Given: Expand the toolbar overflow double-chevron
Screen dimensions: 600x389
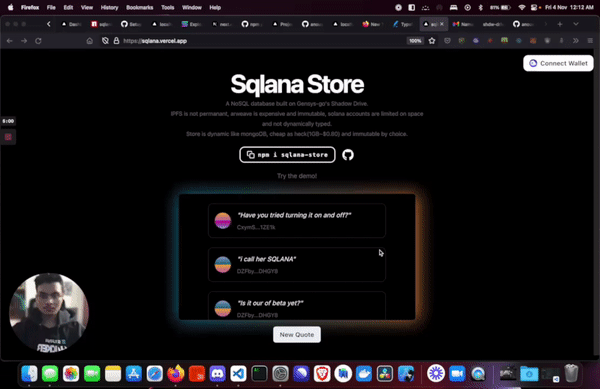Looking at the screenshot, I should [x=576, y=41].
